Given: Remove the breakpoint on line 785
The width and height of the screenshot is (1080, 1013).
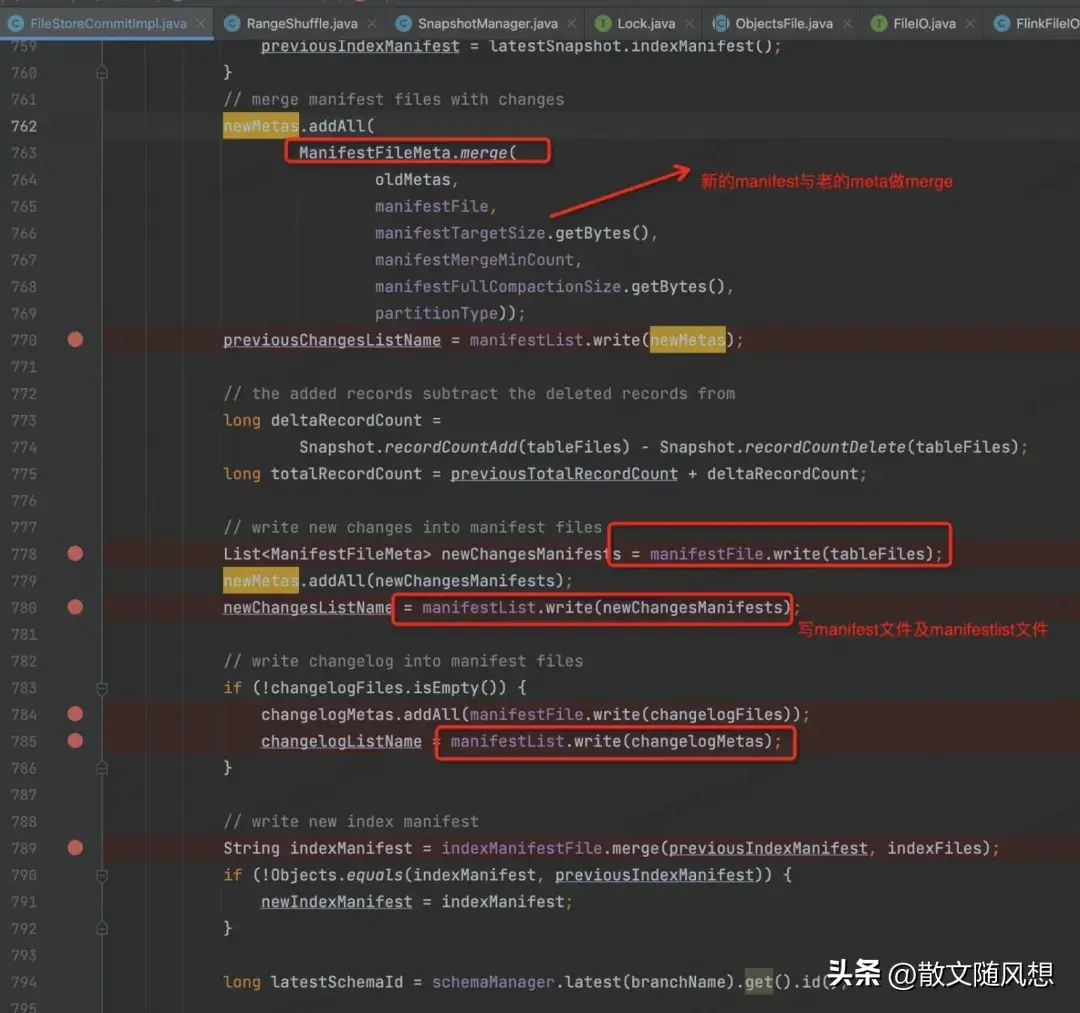Looking at the screenshot, I should [x=75, y=741].
